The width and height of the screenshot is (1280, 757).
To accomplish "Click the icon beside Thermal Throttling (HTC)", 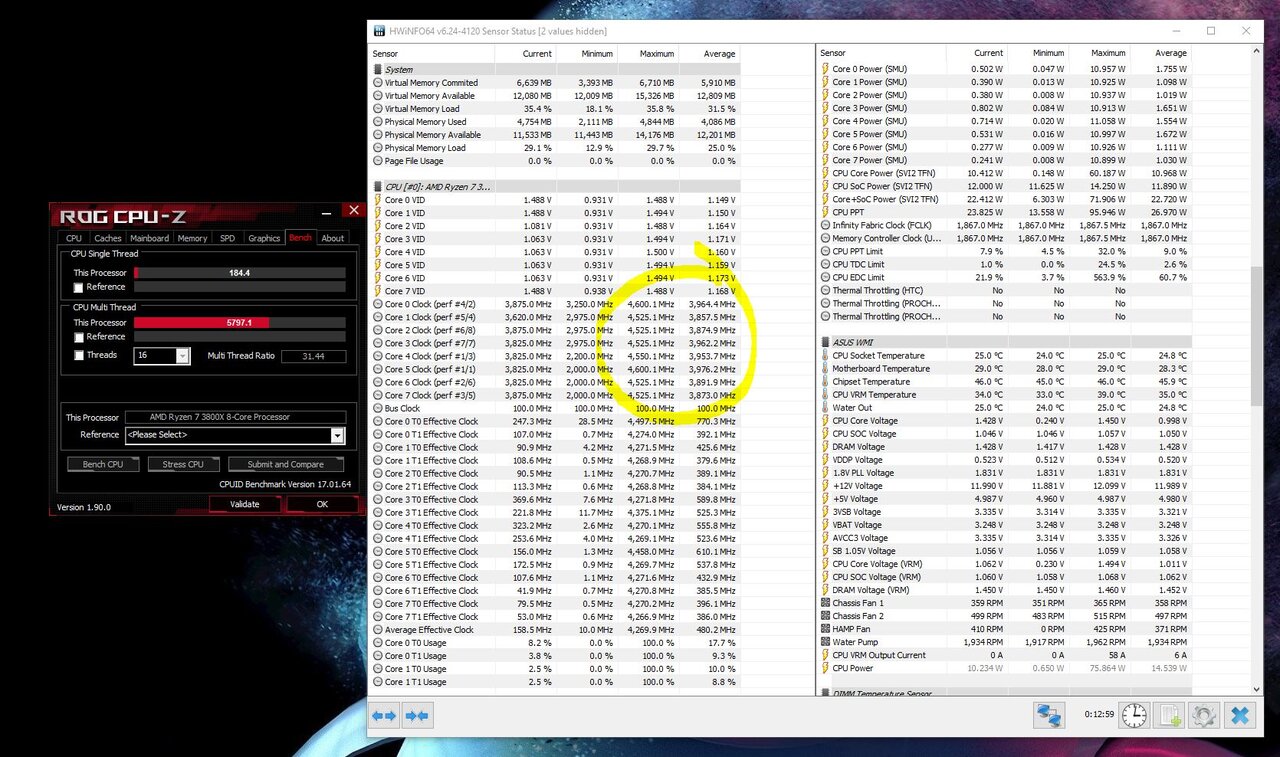I will tap(824, 291).
